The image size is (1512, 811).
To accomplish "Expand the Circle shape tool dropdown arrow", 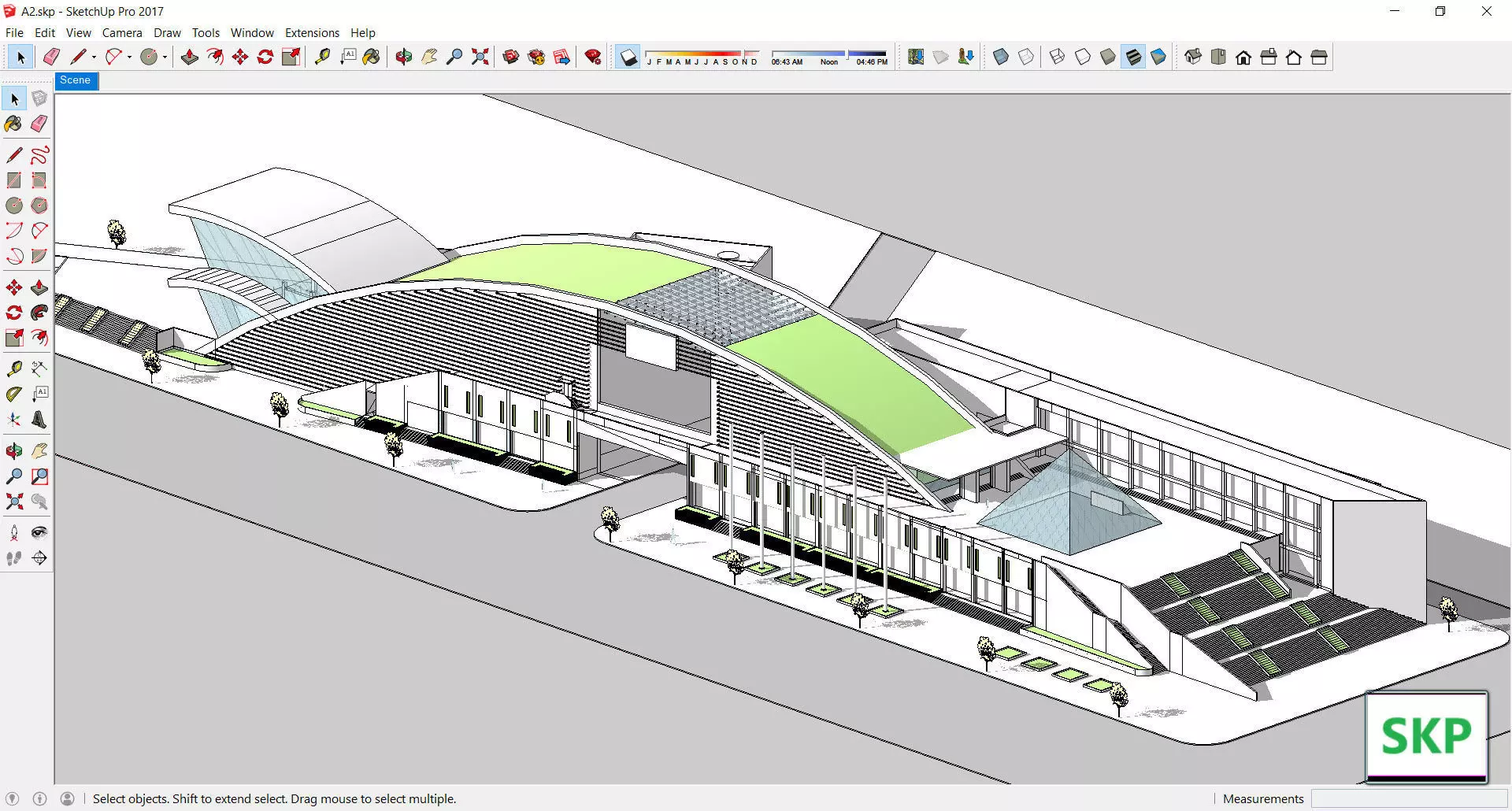I will pyautogui.click(x=165, y=57).
